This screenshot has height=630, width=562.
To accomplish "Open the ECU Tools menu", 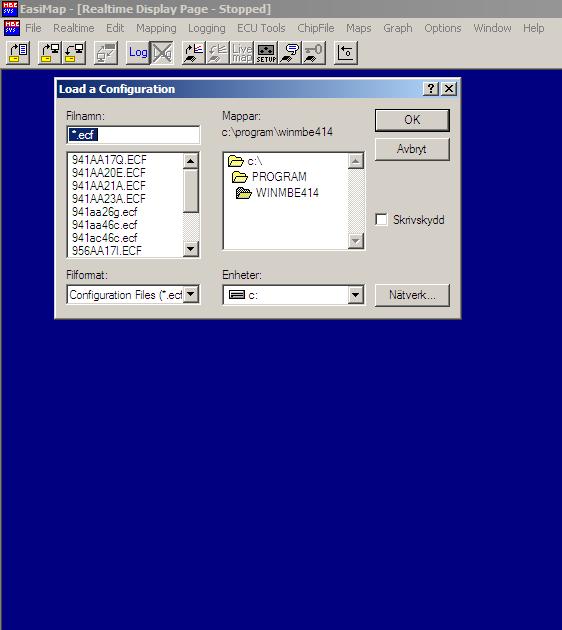I will point(261,28).
